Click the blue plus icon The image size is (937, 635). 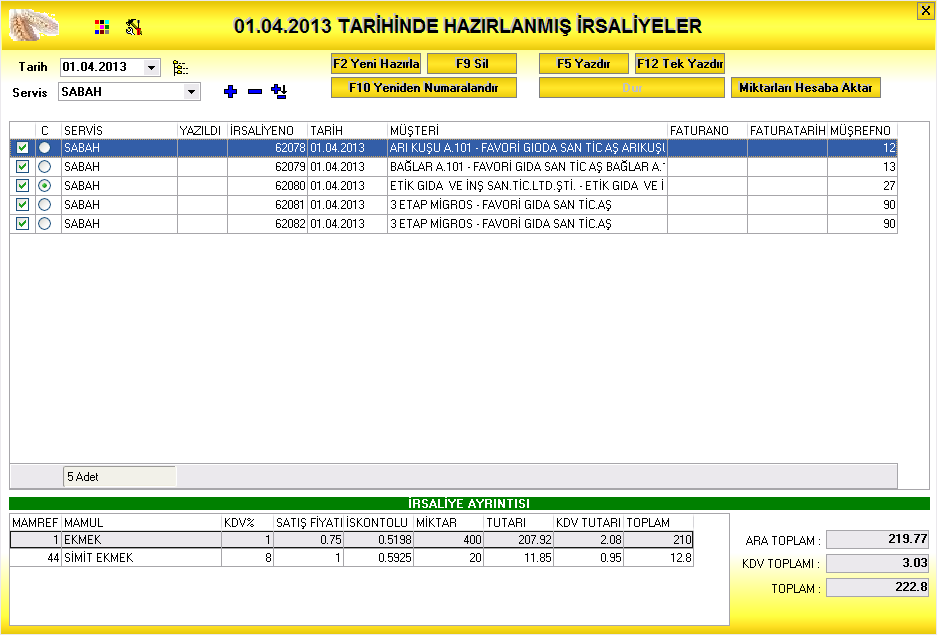pos(230,92)
